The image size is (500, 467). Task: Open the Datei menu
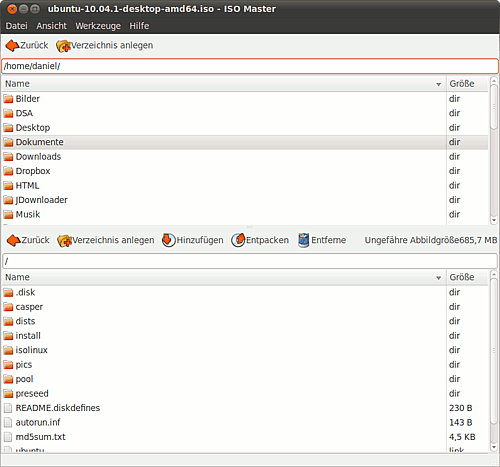16,26
